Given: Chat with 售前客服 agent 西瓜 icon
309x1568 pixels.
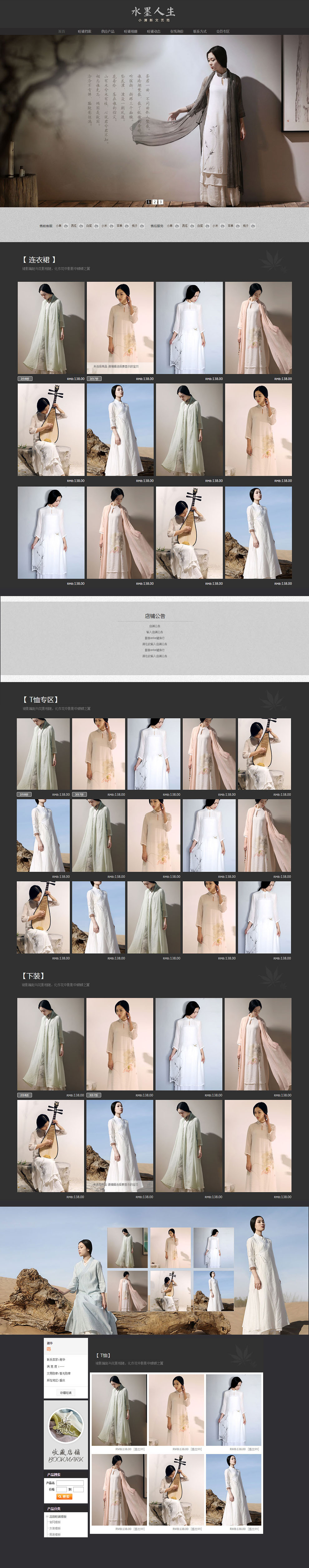Looking at the screenshot, I should [81, 226].
